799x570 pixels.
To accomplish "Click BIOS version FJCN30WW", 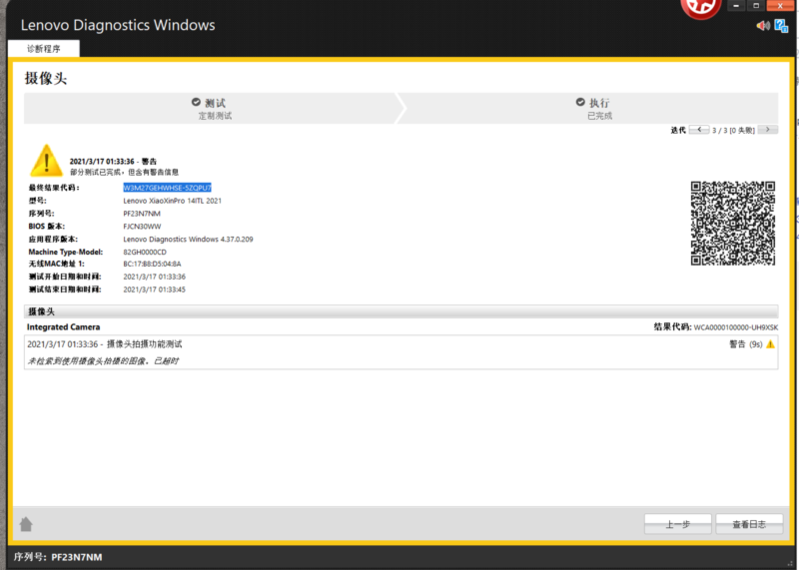I will coord(142,226).
